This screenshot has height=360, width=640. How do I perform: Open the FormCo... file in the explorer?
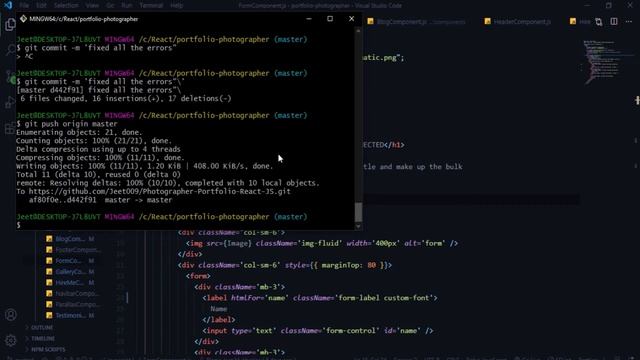(x=70, y=261)
